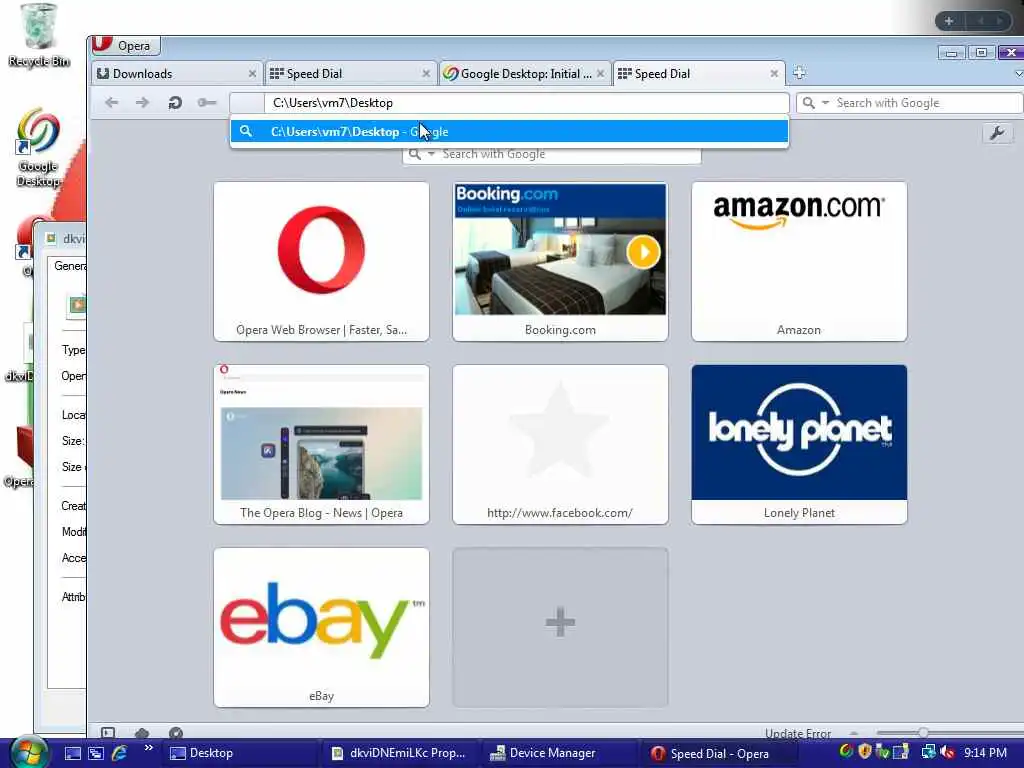Click the volume tray icon
The height and width of the screenshot is (768, 1024).
point(947,752)
